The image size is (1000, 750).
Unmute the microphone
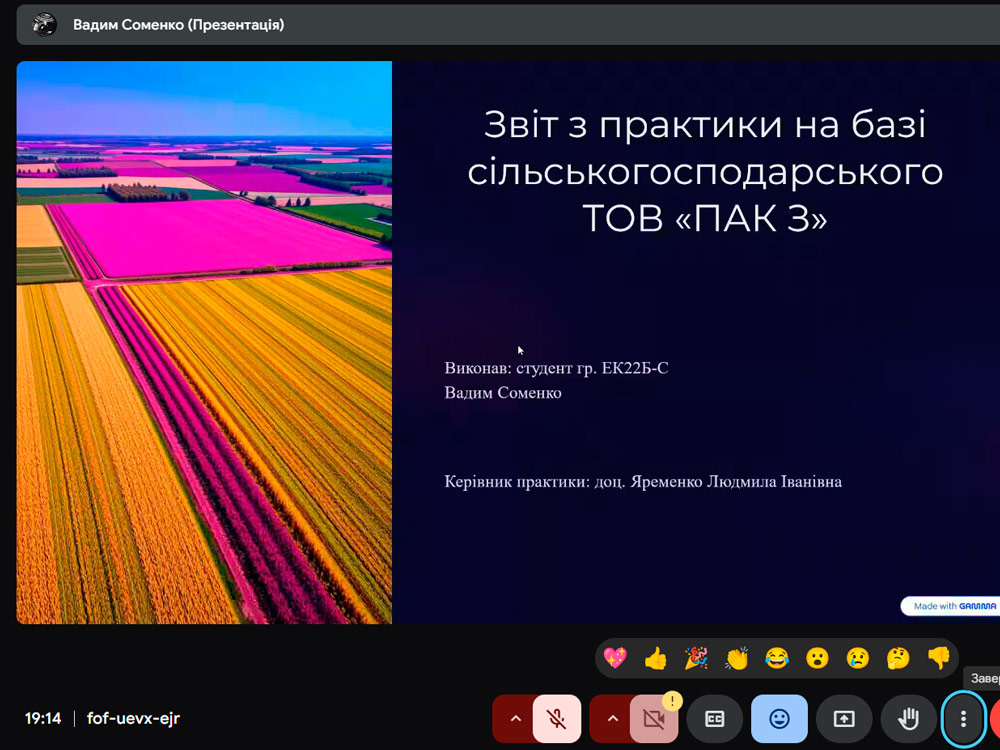557,719
